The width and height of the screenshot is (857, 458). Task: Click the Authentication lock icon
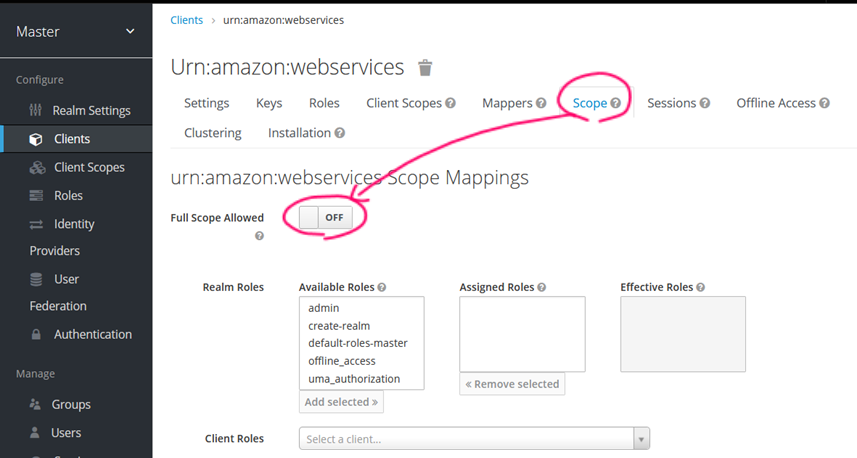click(x=36, y=334)
